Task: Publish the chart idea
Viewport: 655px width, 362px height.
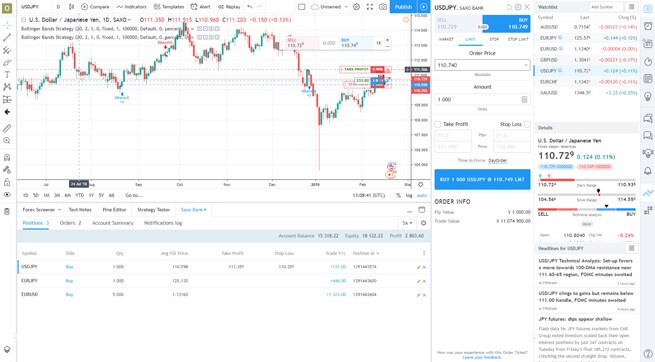Action: click(403, 7)
